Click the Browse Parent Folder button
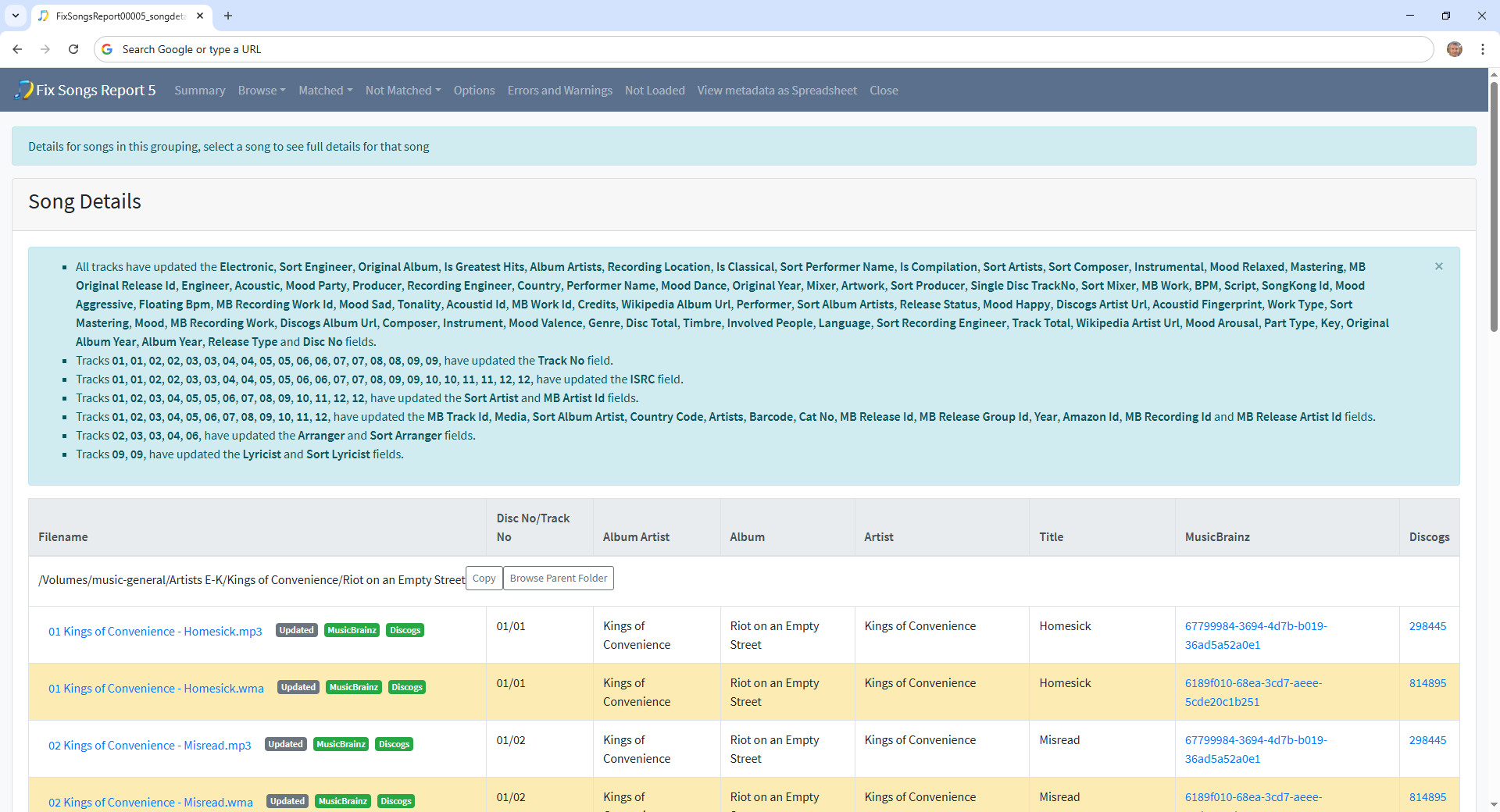The width and height of the screenshot is (1500, 812). point(558,579)
